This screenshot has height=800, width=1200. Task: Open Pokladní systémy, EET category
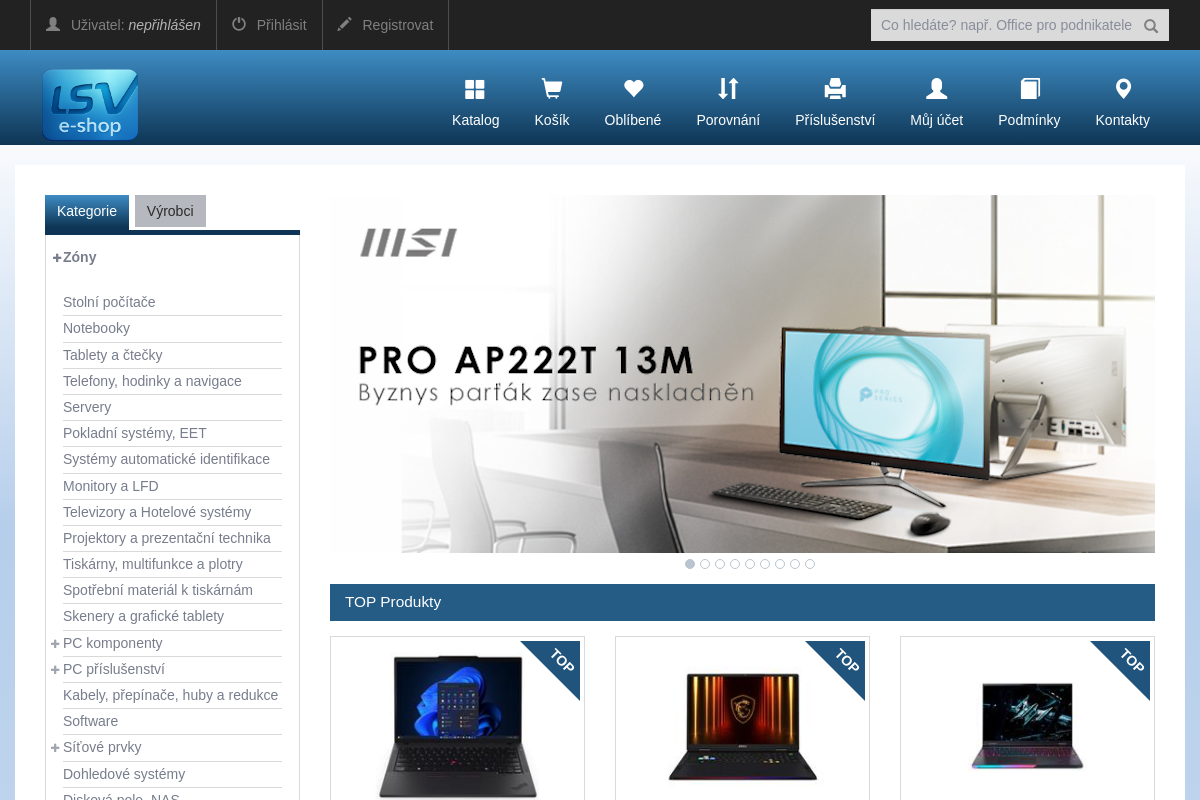[135, 433]
